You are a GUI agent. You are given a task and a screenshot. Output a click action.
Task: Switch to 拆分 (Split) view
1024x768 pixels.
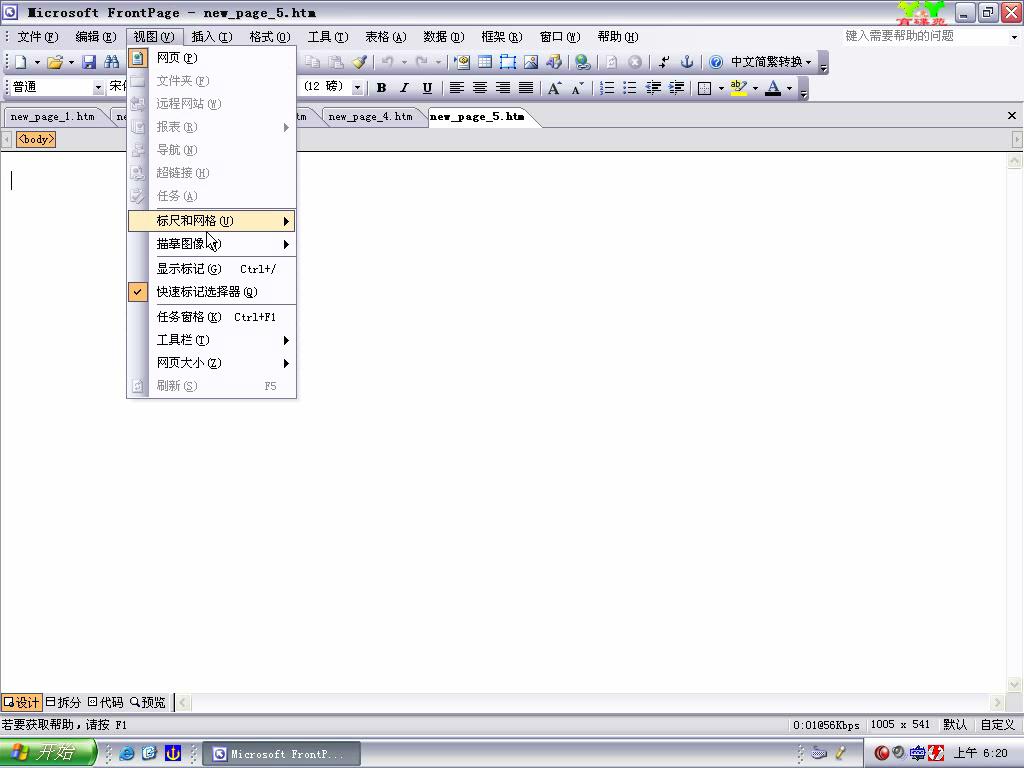click(x=63, y=703)
